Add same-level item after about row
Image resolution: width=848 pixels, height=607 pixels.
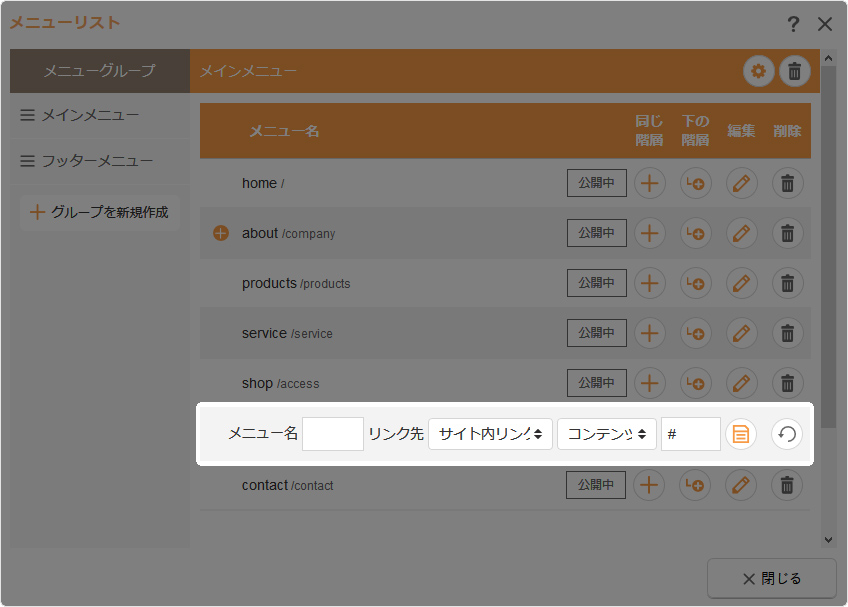coord(650,233)
